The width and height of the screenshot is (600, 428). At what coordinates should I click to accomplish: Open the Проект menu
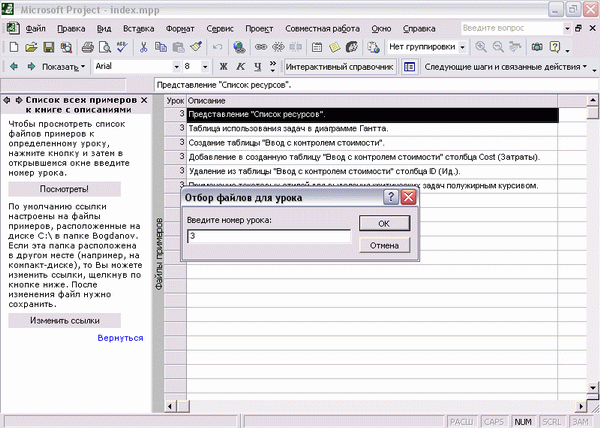click(x=259, y=29)
